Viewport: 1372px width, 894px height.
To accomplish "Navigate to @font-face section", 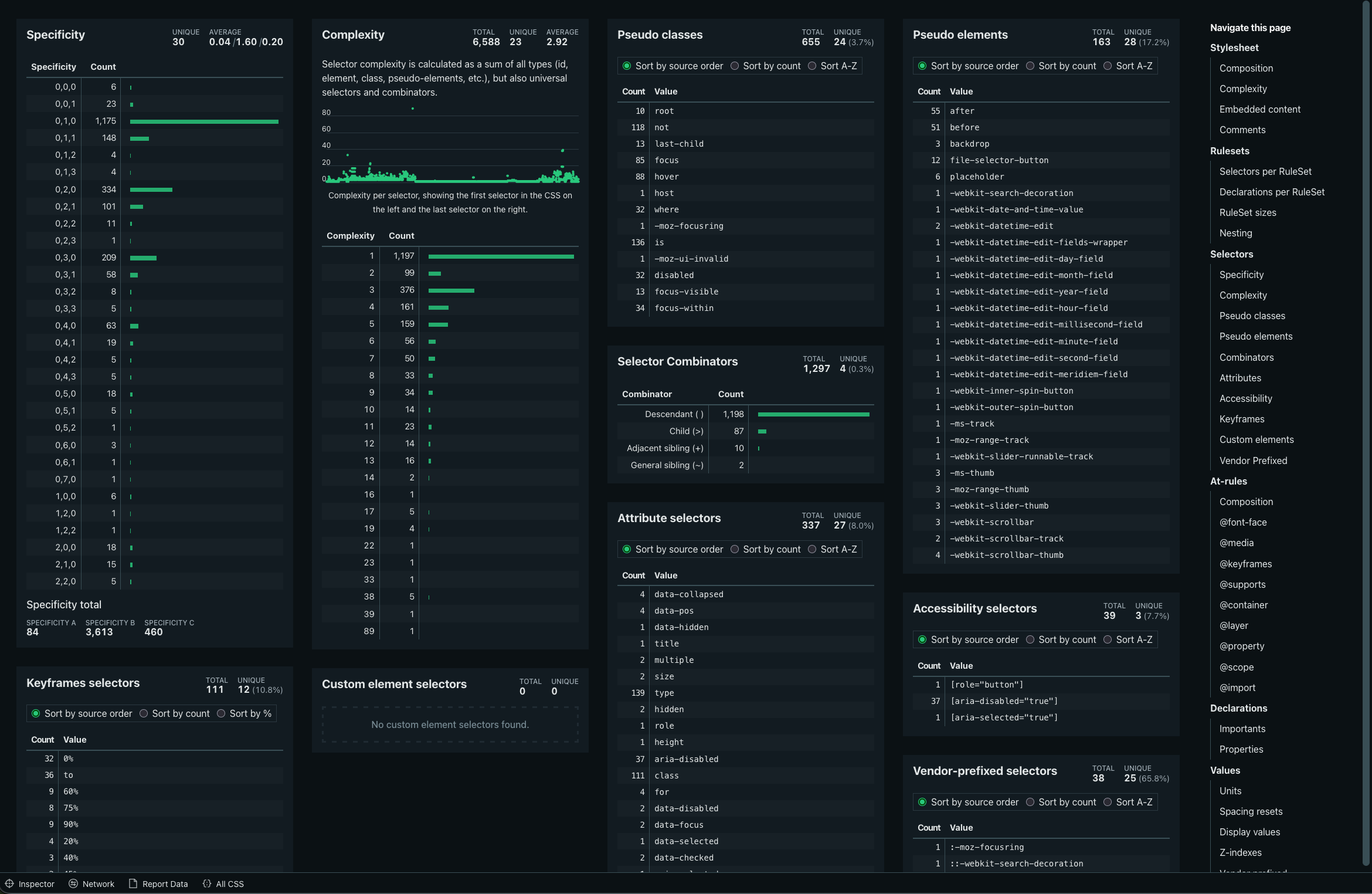I will 1243,522.
